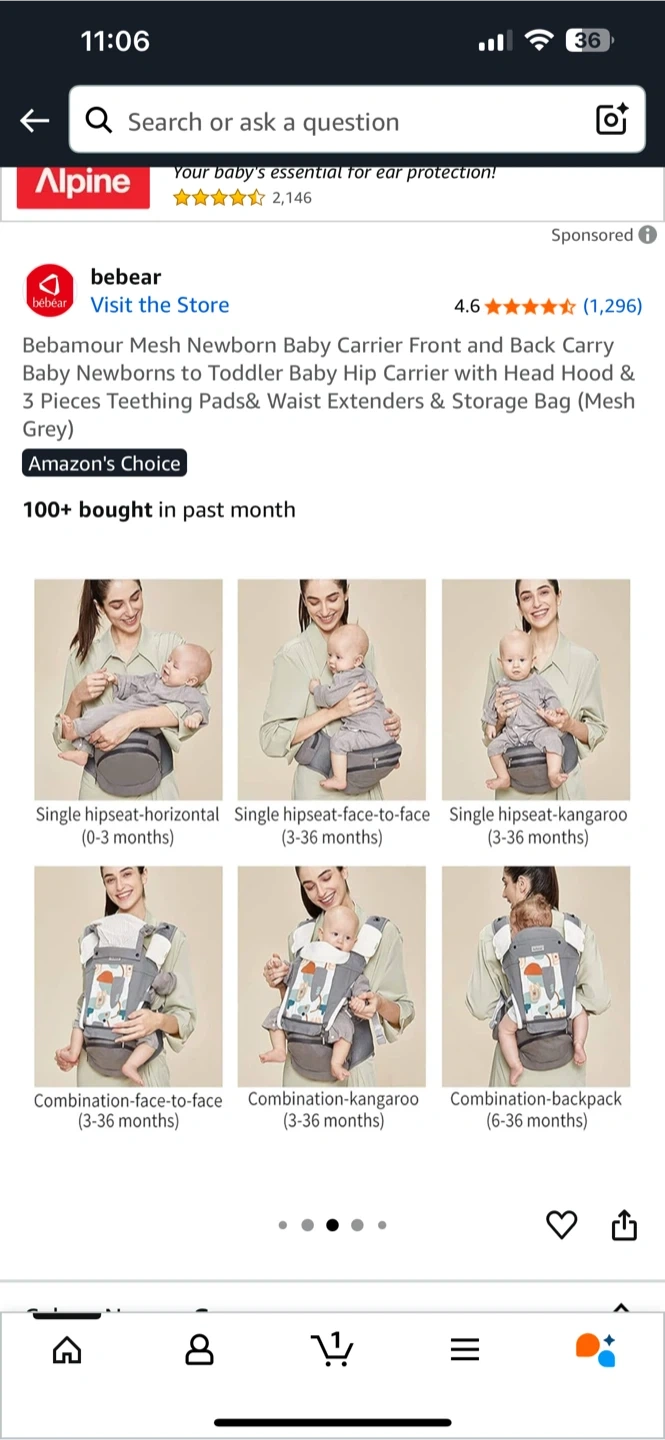Tap the back arrow icon
Viewport: 665px width, 1440px height.
(34, 121)
